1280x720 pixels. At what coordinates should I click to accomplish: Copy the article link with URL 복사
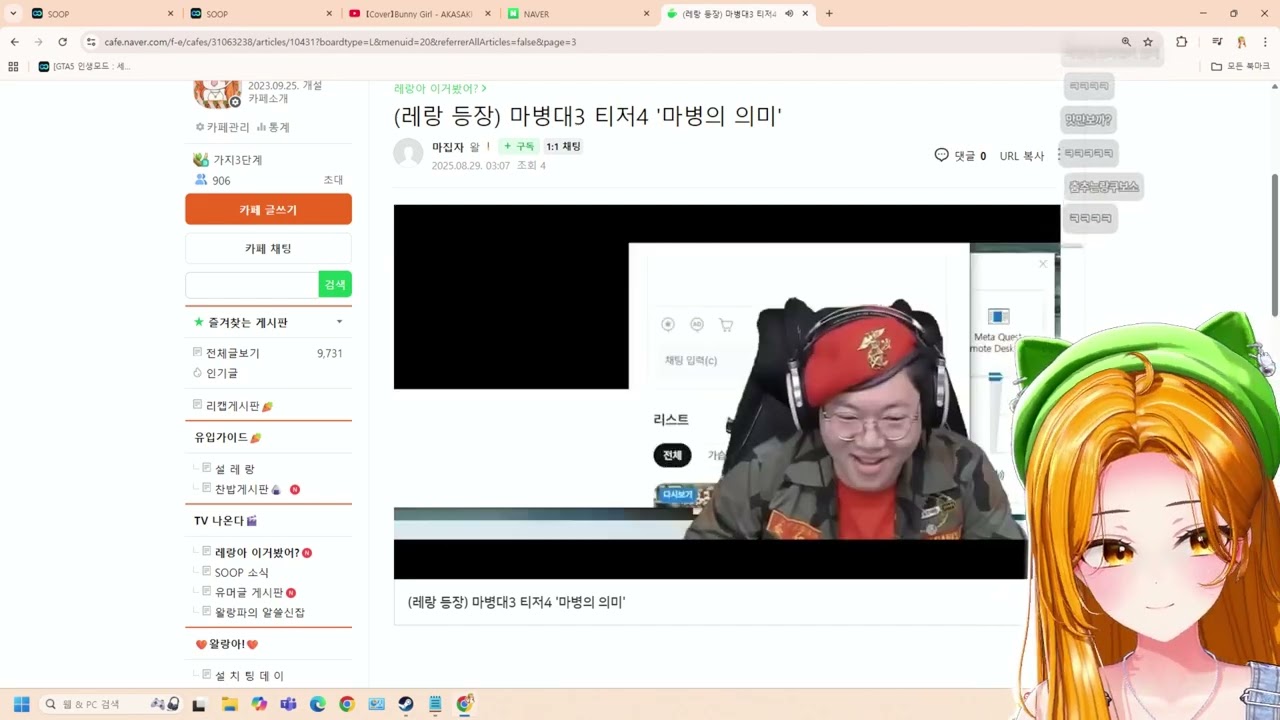(1022, 156)
